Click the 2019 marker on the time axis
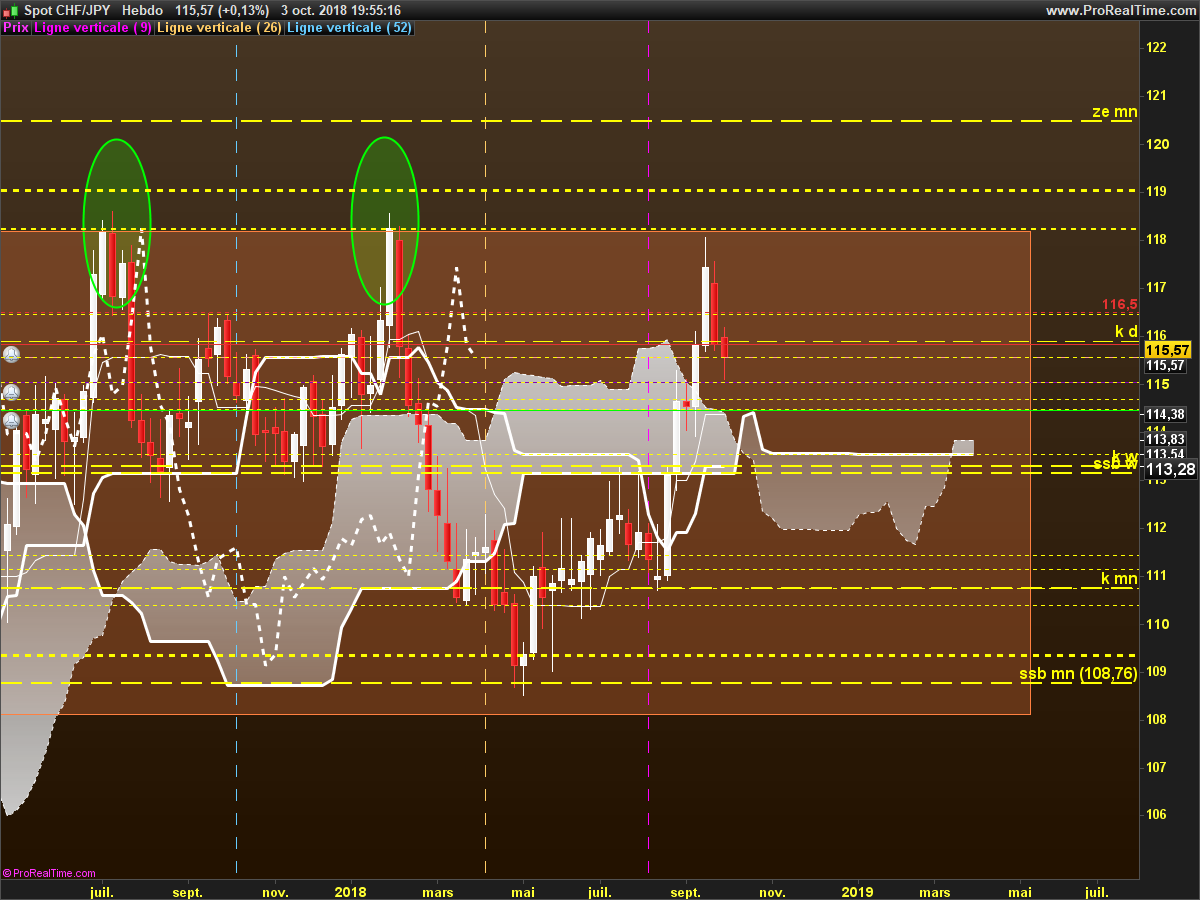This screenshot has width=1200, height=900. (857, 891)
